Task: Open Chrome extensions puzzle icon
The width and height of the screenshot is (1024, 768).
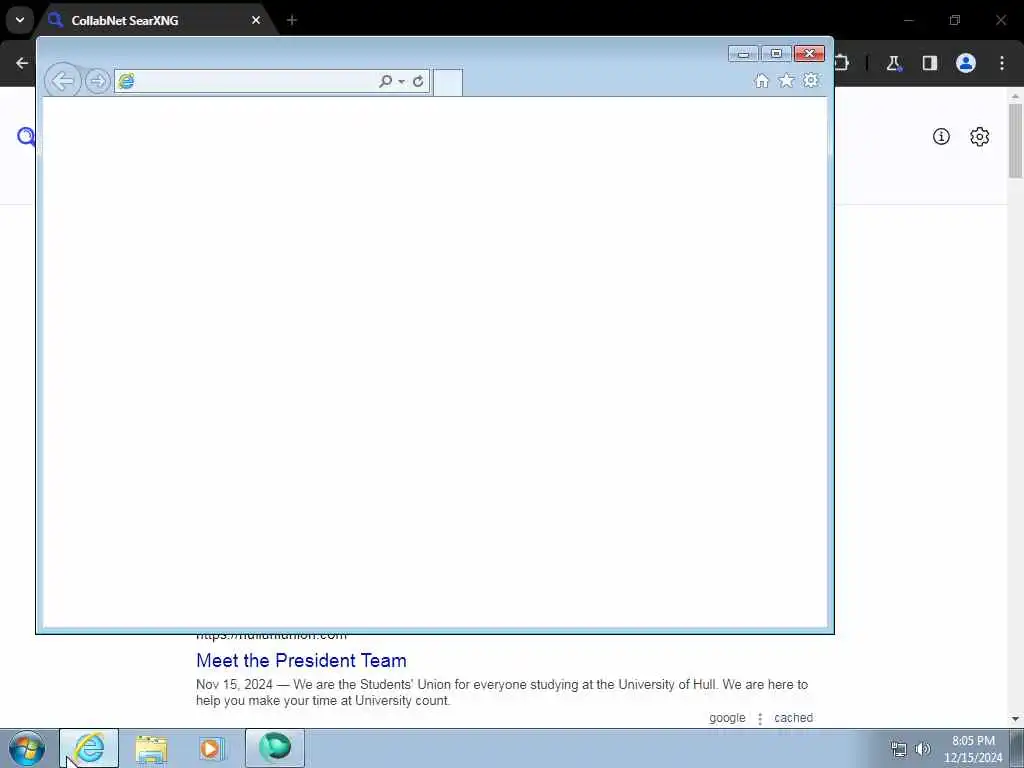Action: [x=842, y=63]
